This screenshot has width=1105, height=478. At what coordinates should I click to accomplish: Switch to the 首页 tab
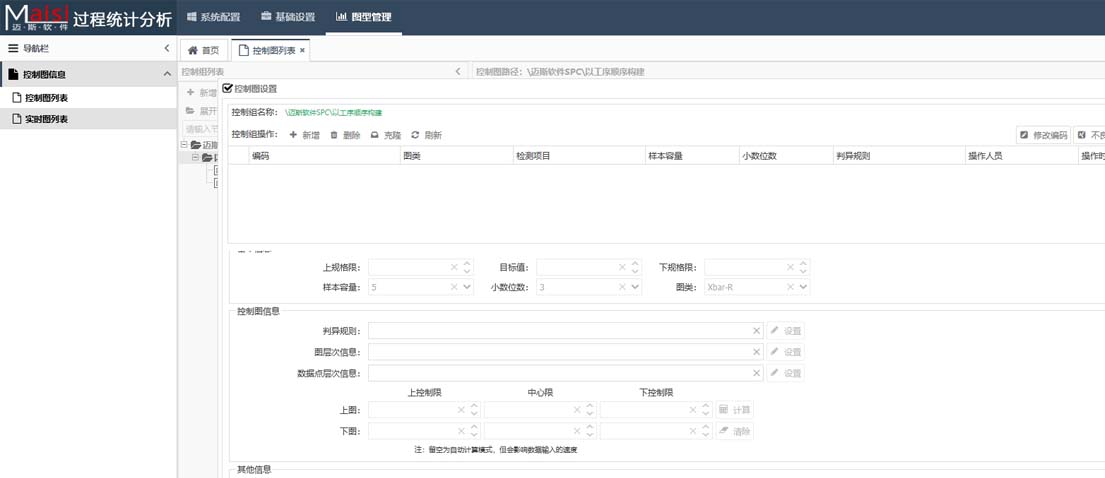pyautogui.click(x=203, y=50)
